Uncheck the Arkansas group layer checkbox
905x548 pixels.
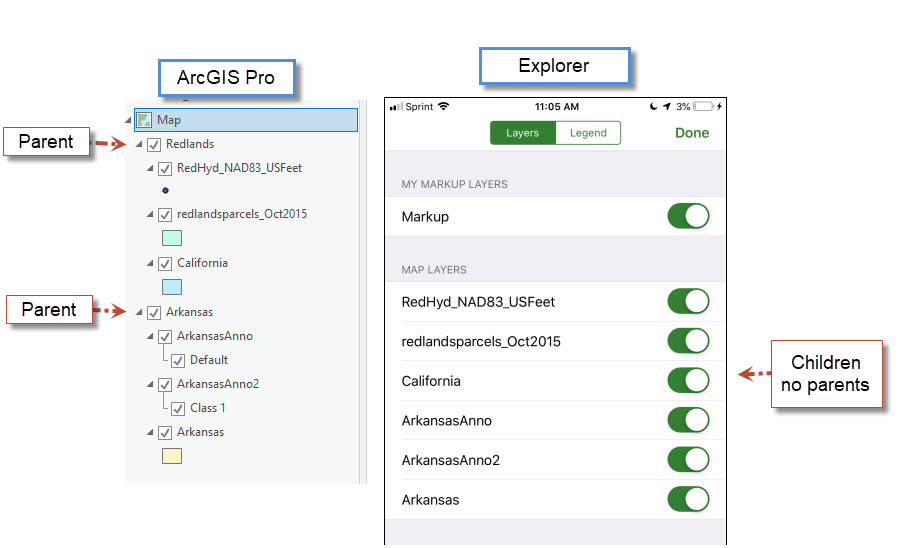tap(154, 312)
